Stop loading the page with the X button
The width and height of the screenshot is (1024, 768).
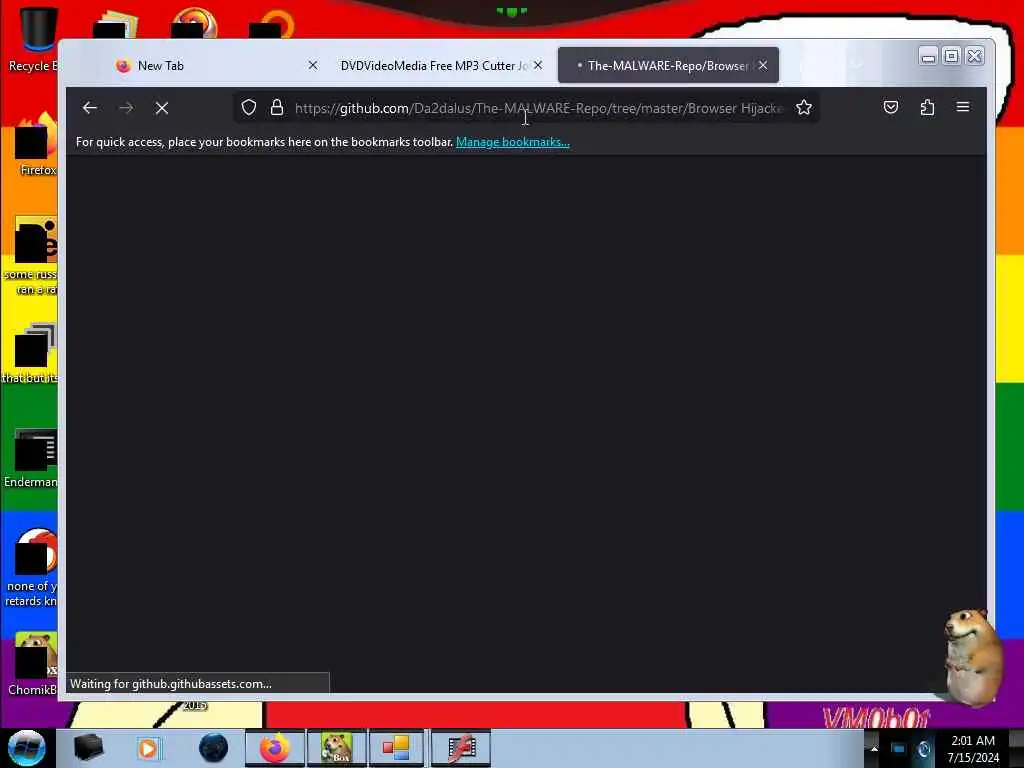(162, 108)
